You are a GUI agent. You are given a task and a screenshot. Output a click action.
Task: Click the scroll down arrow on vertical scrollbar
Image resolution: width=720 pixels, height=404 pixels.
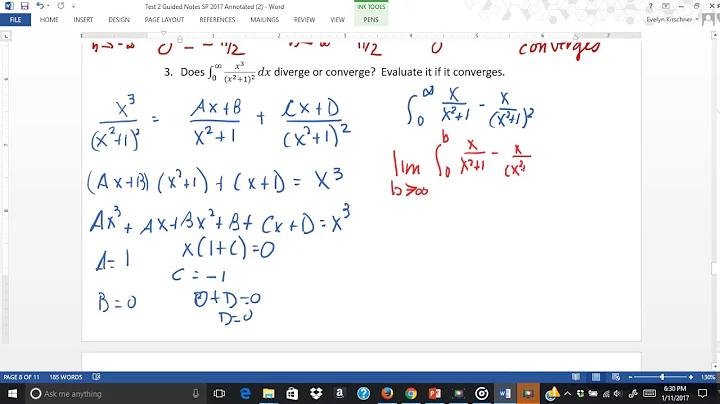tap(715, 366)
